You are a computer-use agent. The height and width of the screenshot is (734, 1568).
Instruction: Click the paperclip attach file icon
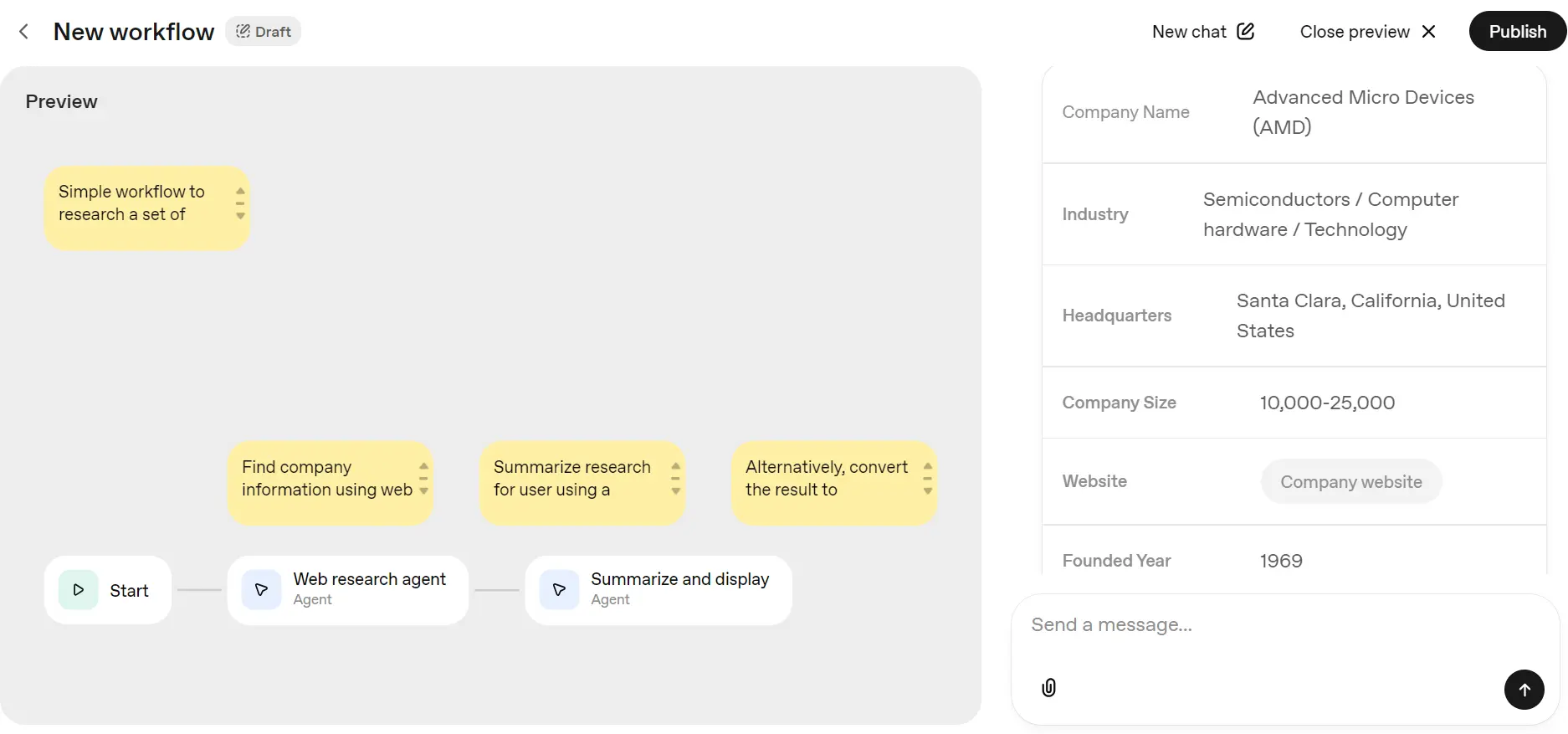tap(1048, 688)
